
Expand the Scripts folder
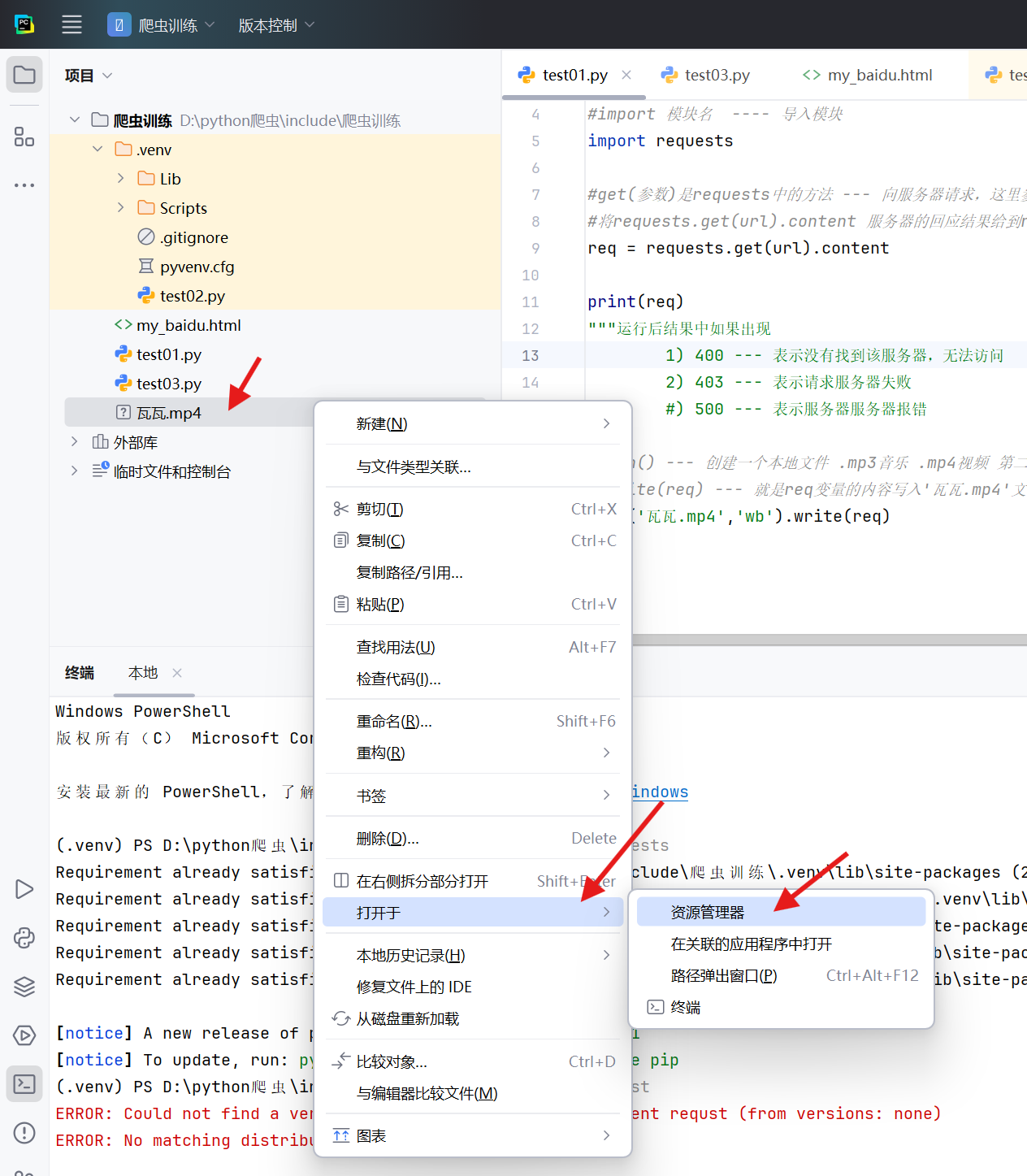pos(120,208)
